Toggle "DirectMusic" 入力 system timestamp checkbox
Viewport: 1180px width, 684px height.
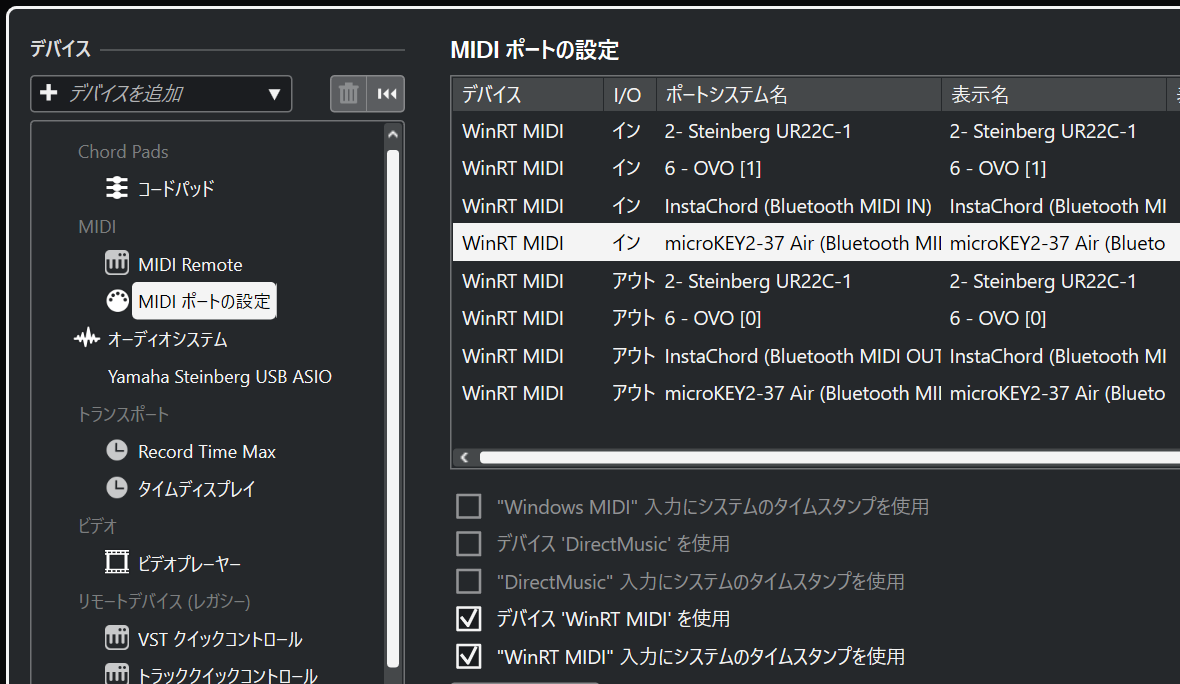(469, 581)
